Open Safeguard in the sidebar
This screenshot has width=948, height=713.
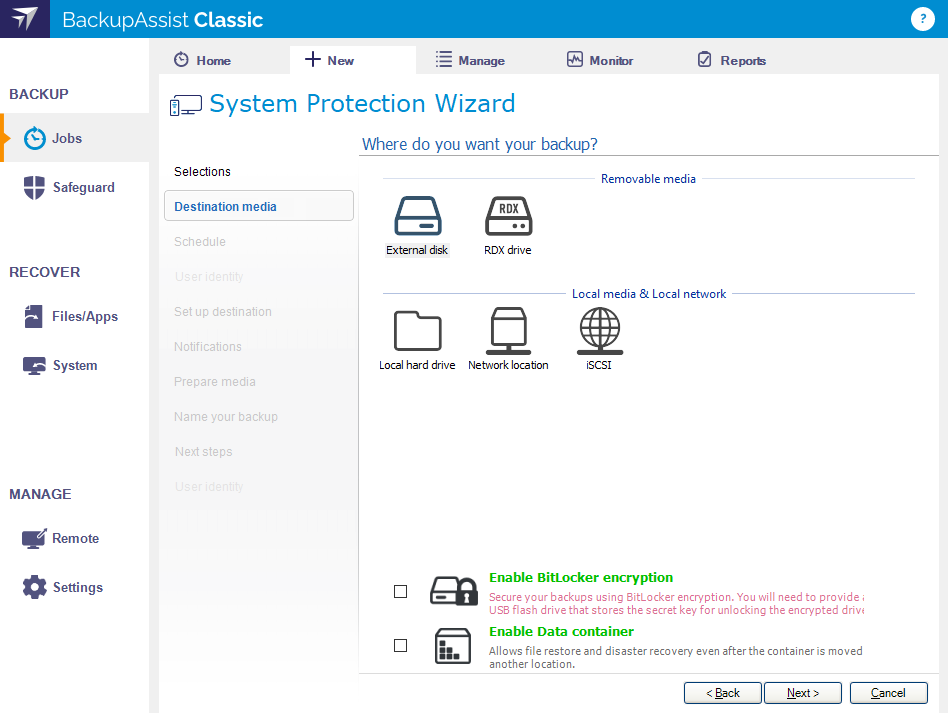(x=83, y=187)
